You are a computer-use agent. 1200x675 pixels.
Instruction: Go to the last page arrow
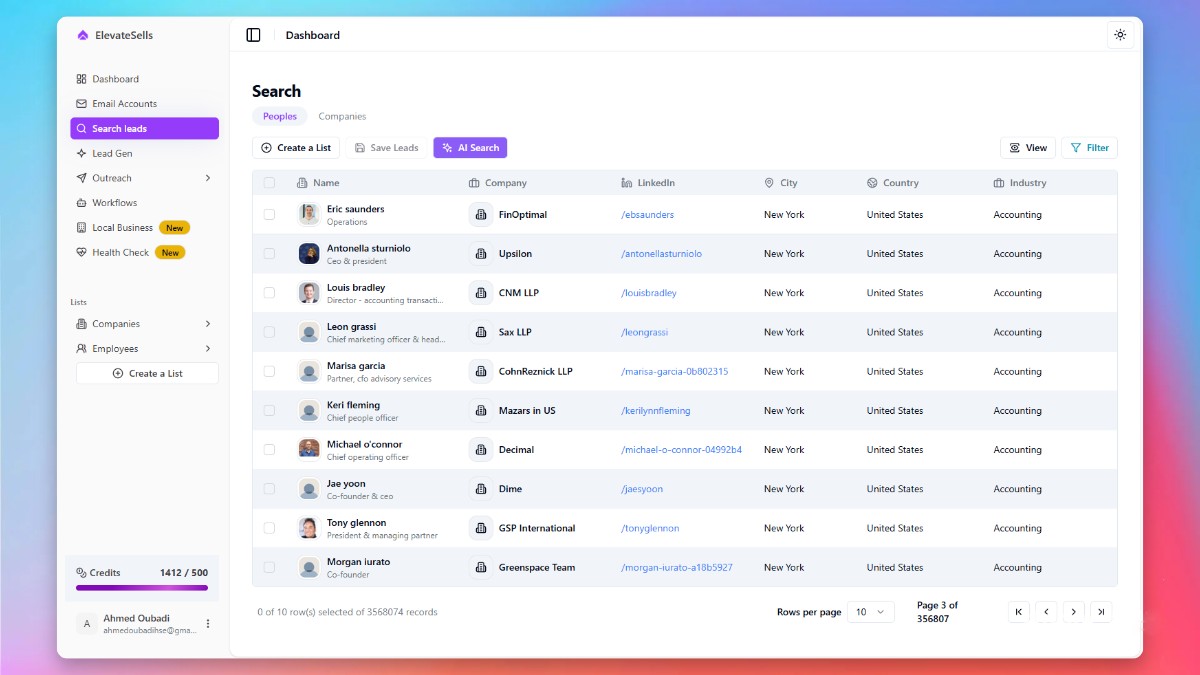pos(1101,612)
